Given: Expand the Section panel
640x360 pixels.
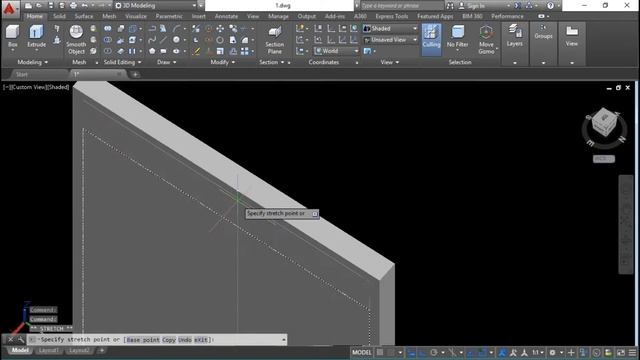Looking at the screenshot, I should [271, 62].
